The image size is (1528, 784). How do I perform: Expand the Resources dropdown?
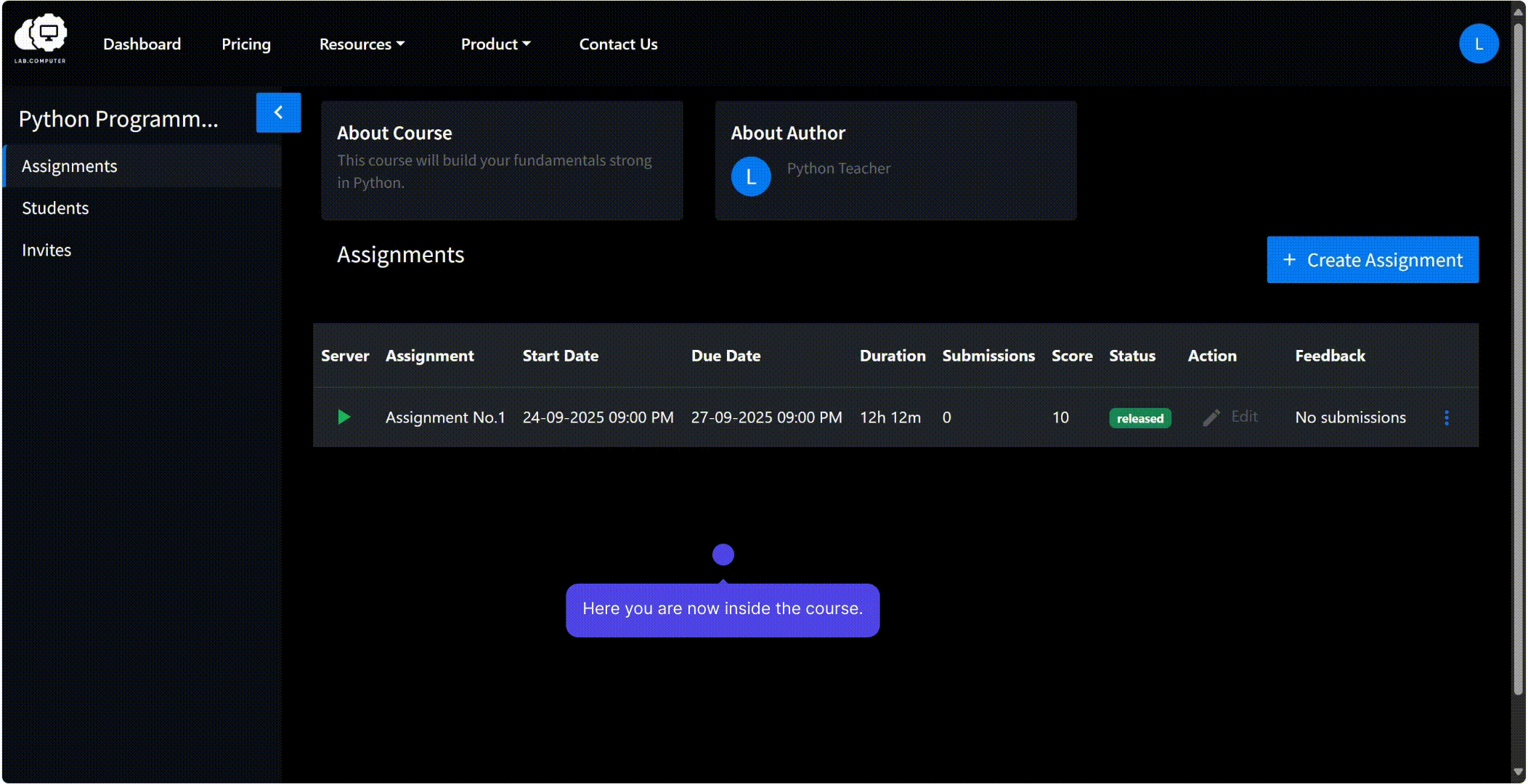click(x=362, y=44)
